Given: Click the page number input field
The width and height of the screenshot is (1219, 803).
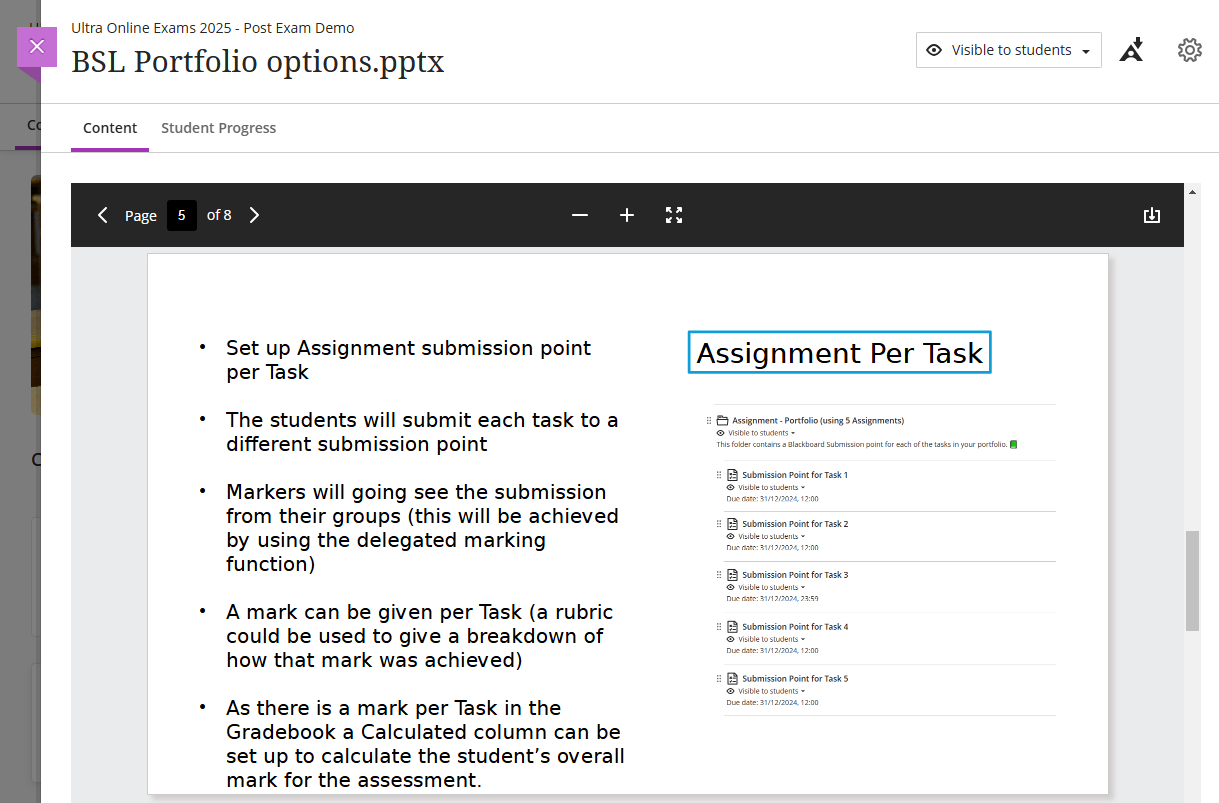Looking at the screenshot, I should point(182,215).
